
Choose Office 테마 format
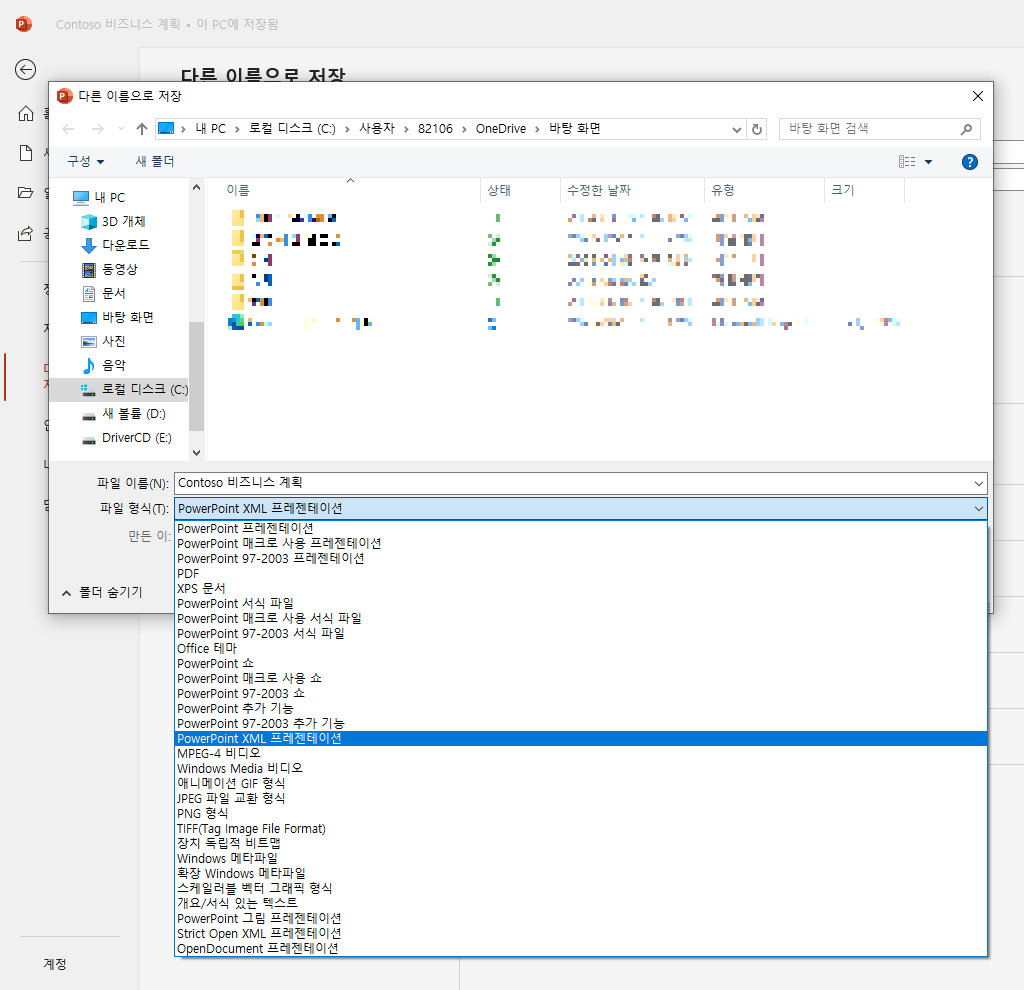[581, 648]
